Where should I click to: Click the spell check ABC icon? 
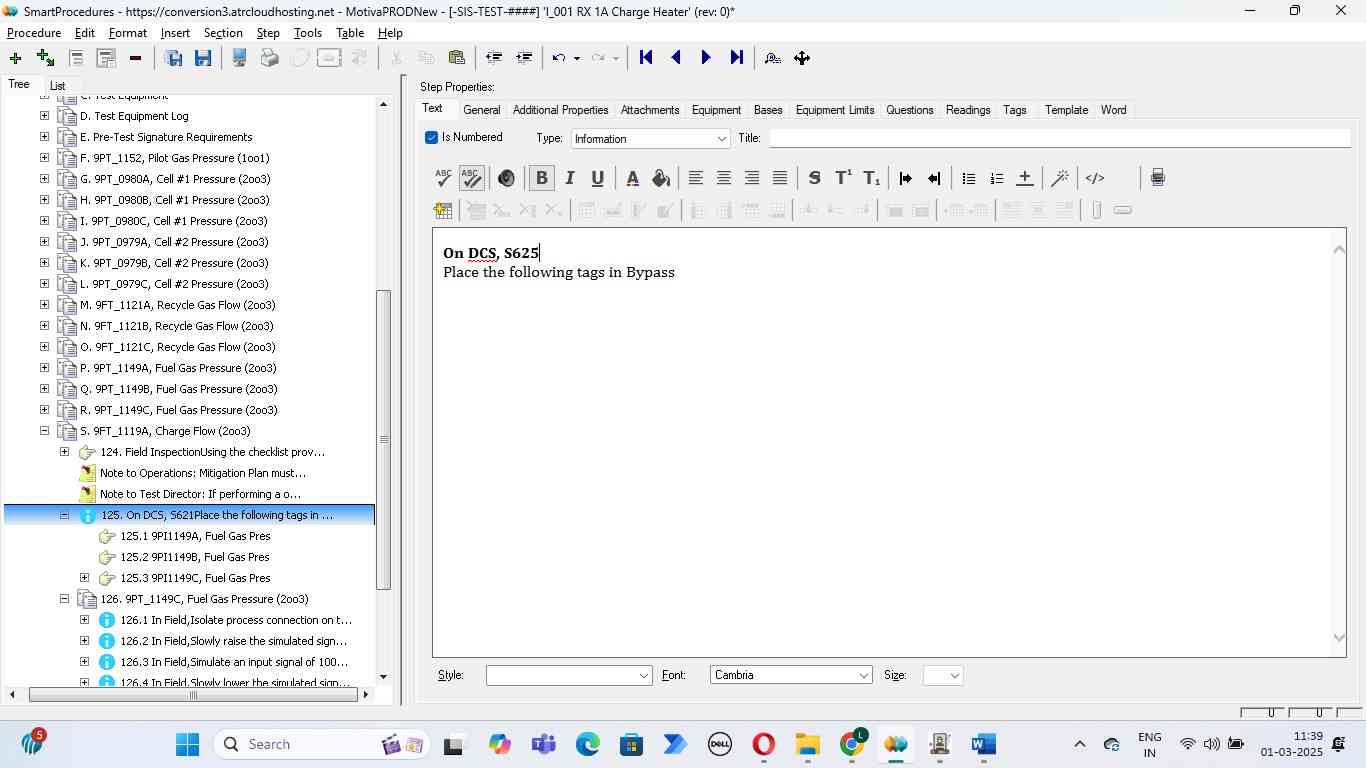[x=443, y=178]
